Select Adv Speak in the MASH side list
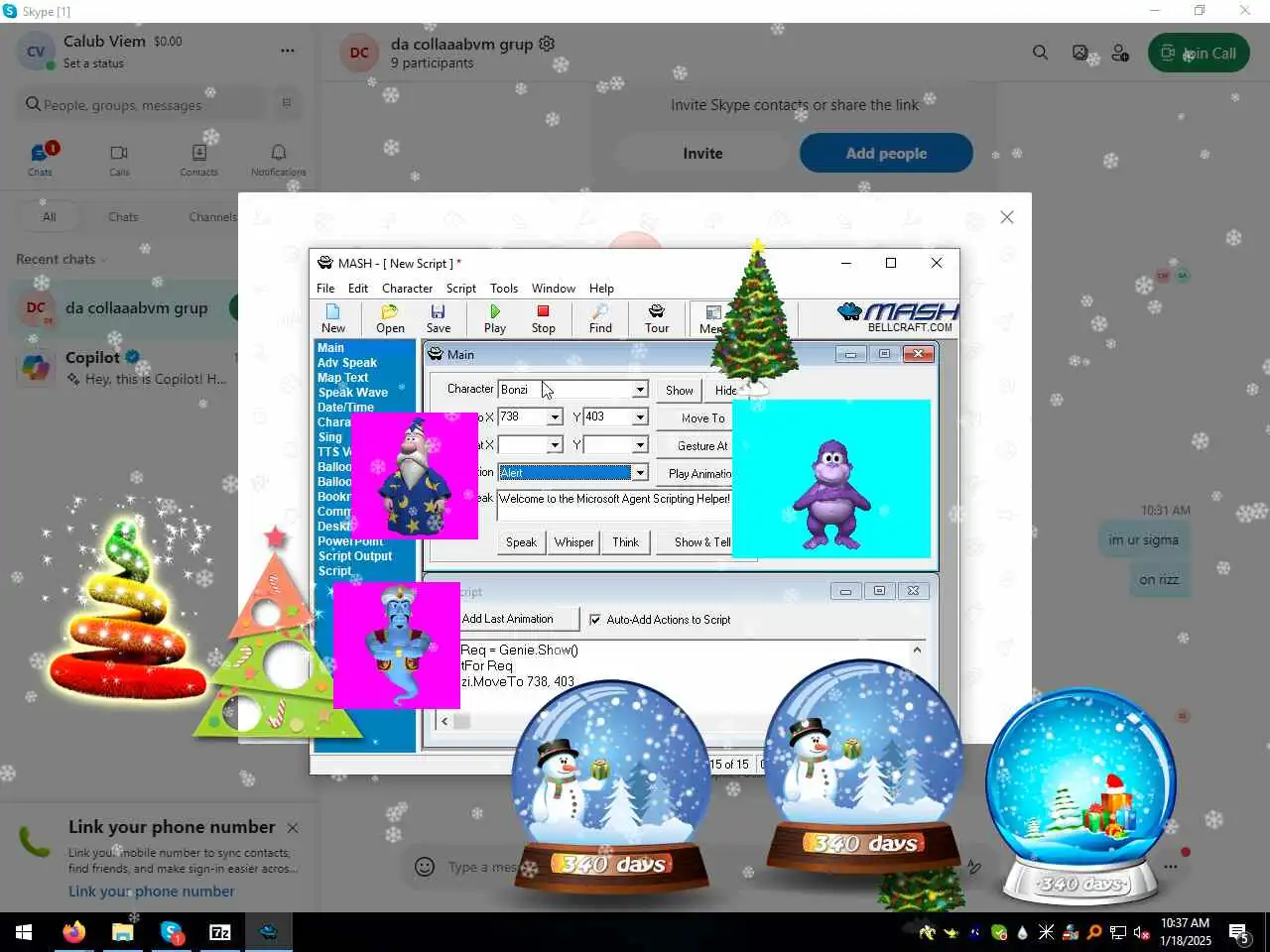Viewport: 1270px width, 952px height. click(346, 363)
